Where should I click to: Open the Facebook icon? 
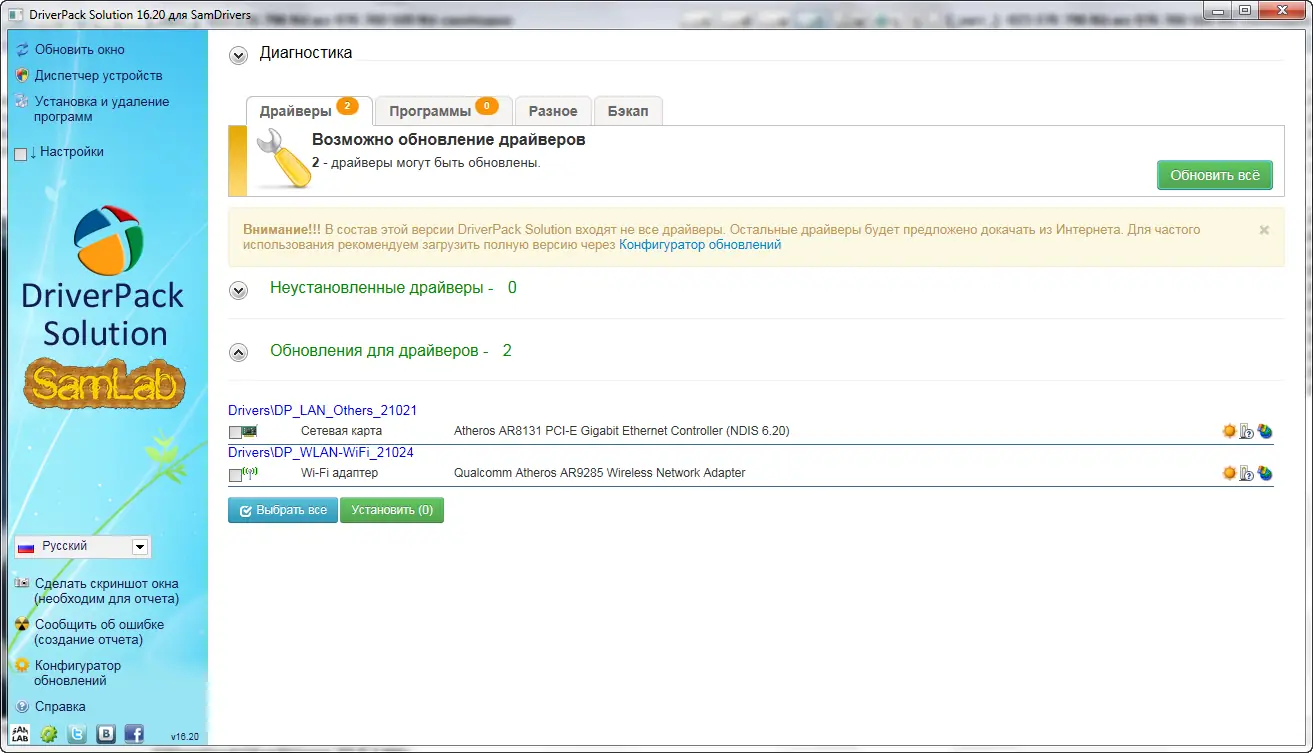[x=134, y=734]
